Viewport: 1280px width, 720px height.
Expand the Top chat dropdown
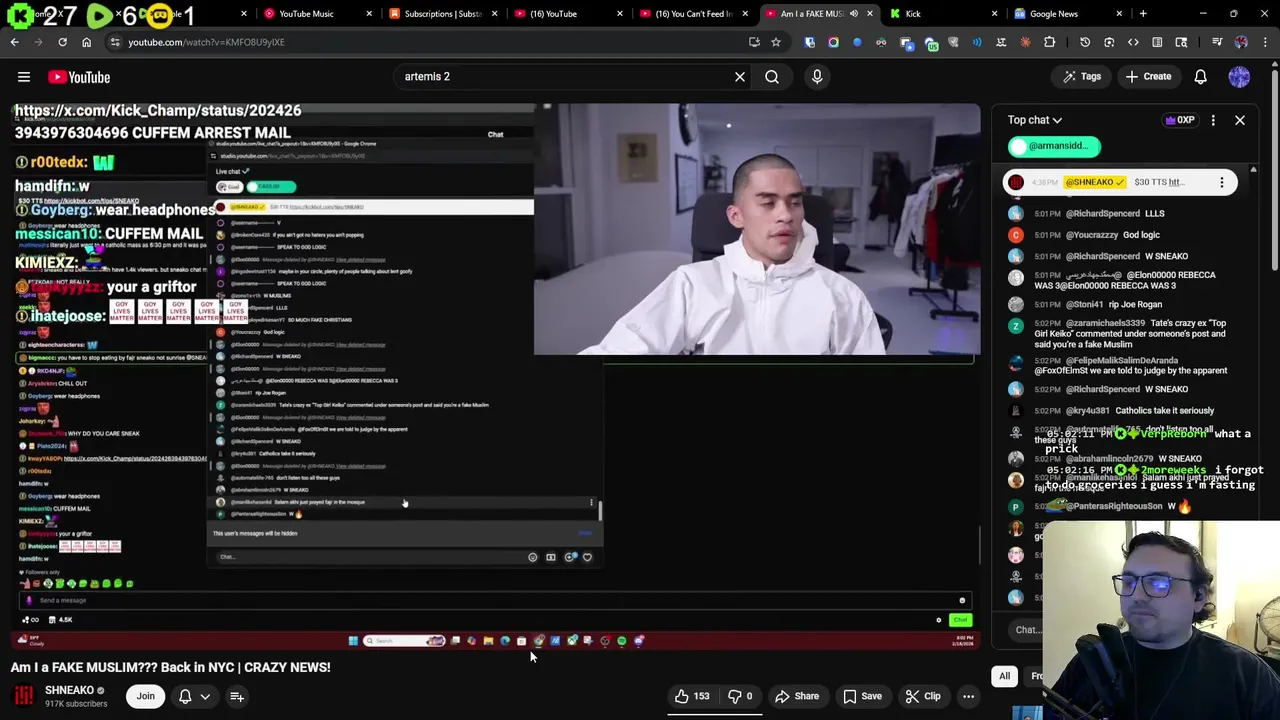point(1034,120)
